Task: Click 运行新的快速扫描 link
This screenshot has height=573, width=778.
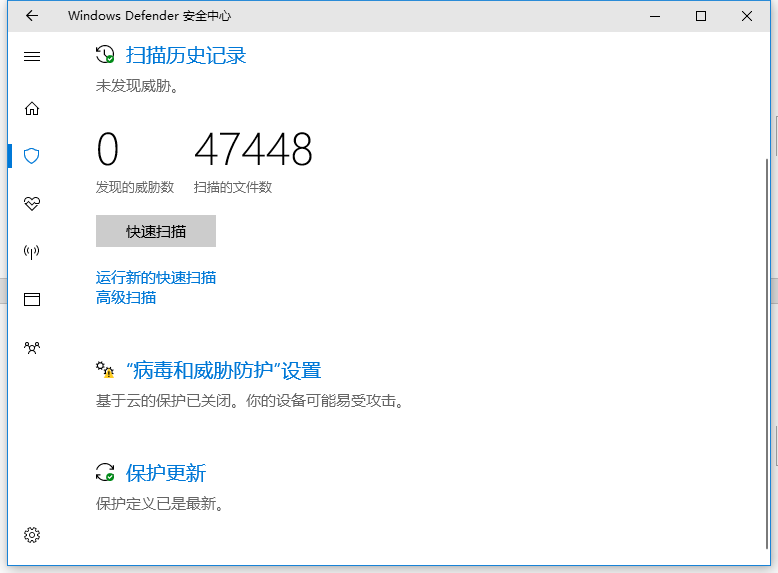Action: coord(156,277)
